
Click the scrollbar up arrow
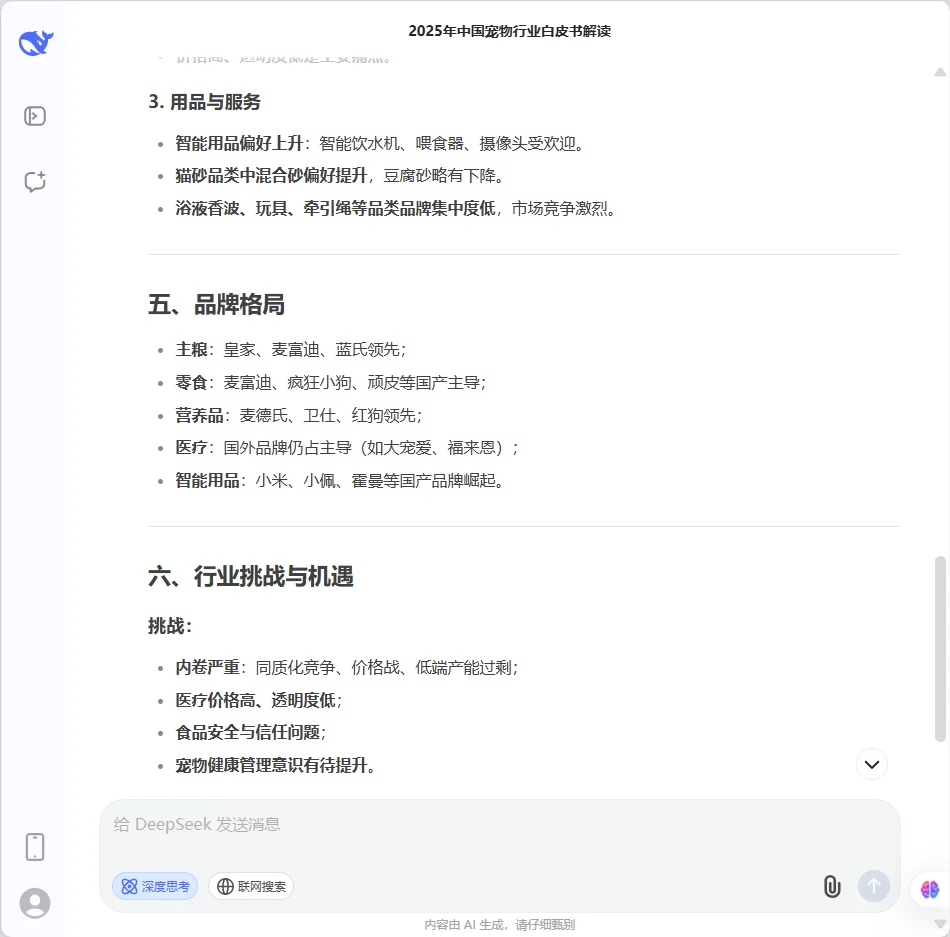(x=940, y=72)
